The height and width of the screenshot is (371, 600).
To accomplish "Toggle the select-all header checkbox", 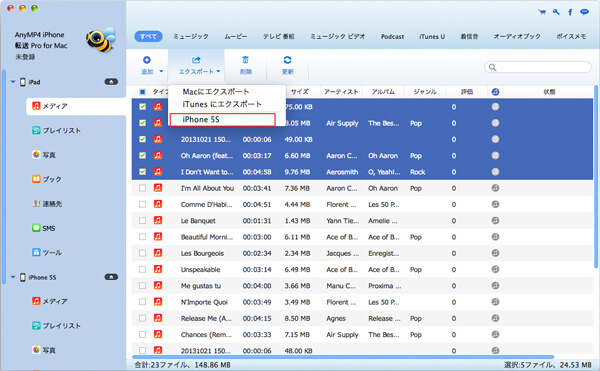I will coord(142,92).
